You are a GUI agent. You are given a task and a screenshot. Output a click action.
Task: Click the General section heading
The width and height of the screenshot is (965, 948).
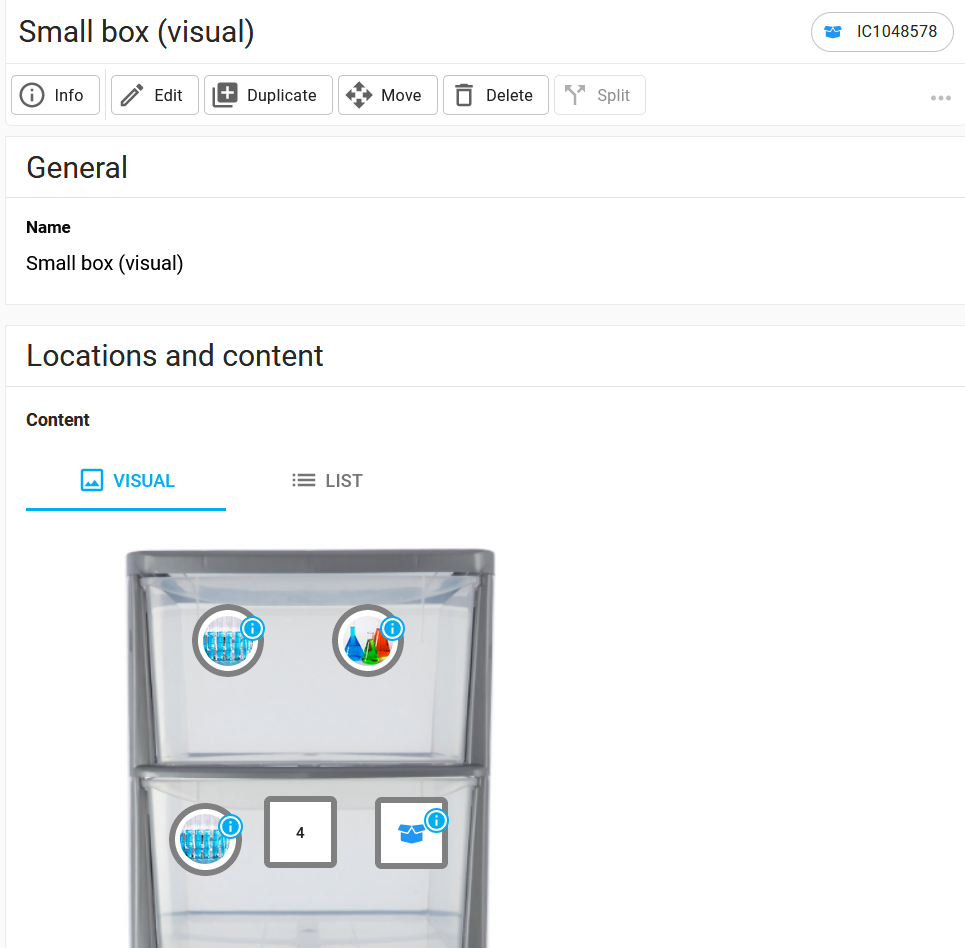[x=77, y=167]
